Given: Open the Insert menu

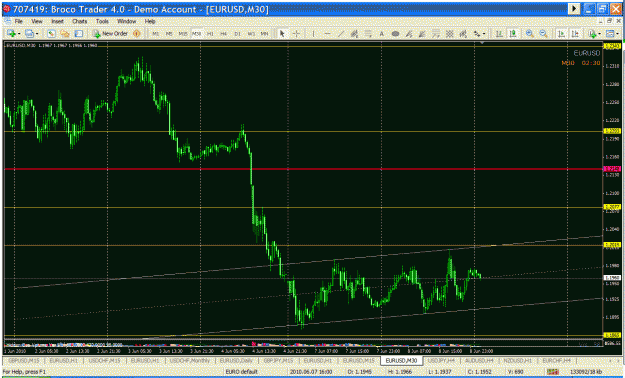Looking at the screenshot, I should point(57,21).
